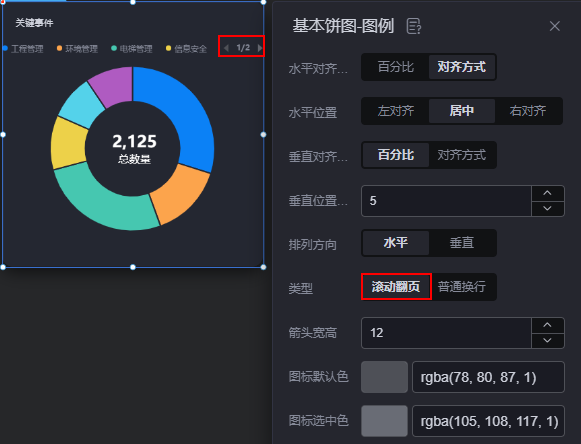
Task: Choose 对齐方式 for vertical alignment mode
Action: tap(461, 155)
